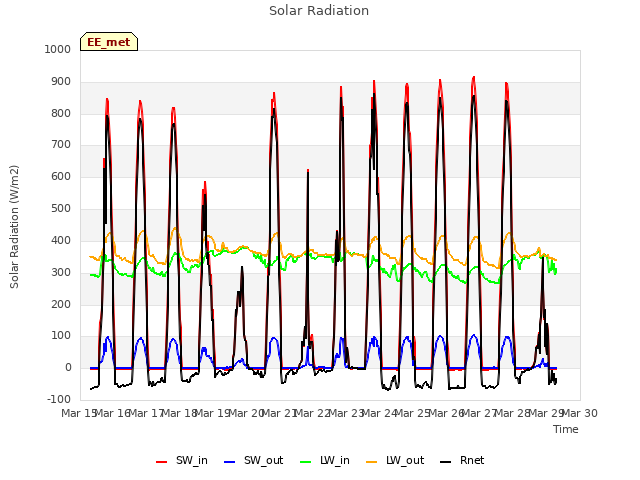Toggle the LW_out legend entry

click(x=395, y=461)
